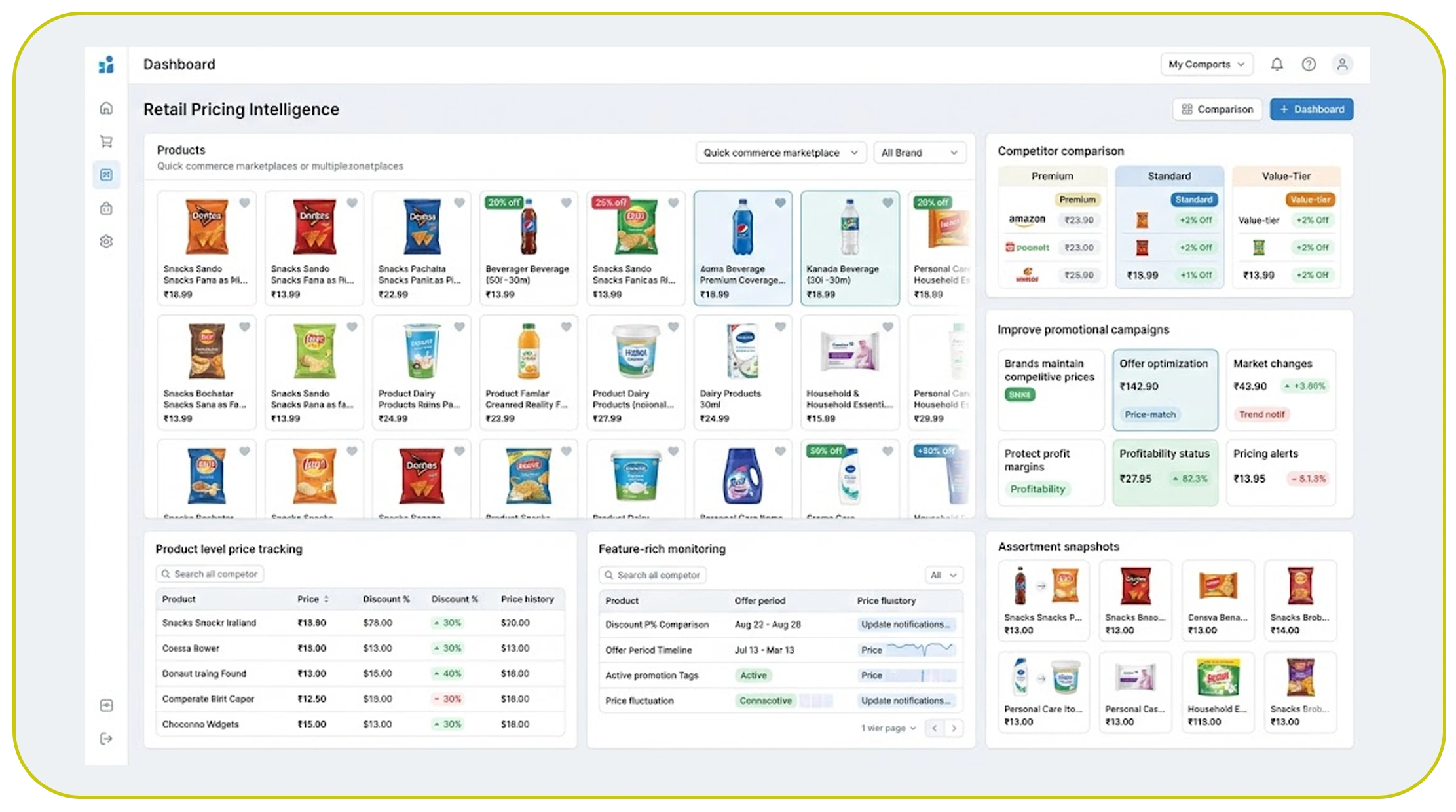Toggle heart on Household & Household Essenti card
The height and width of the screenshot is (812, 1456).
887,327
